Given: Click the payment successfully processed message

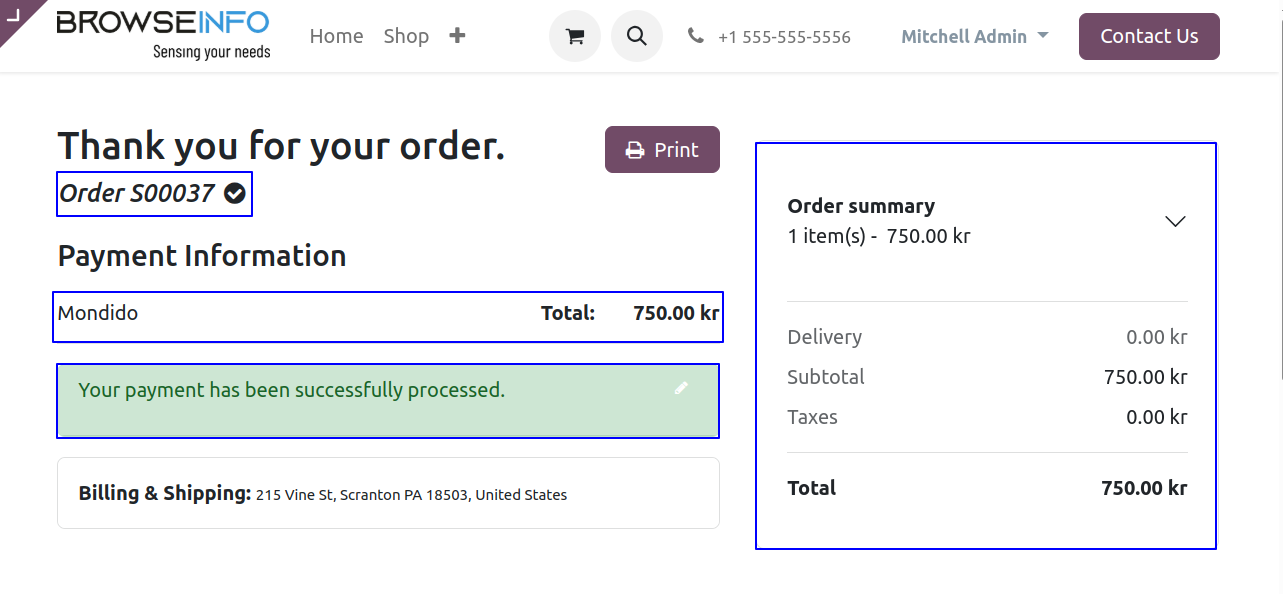Looking at the screenshot, I should pos(292,391).
